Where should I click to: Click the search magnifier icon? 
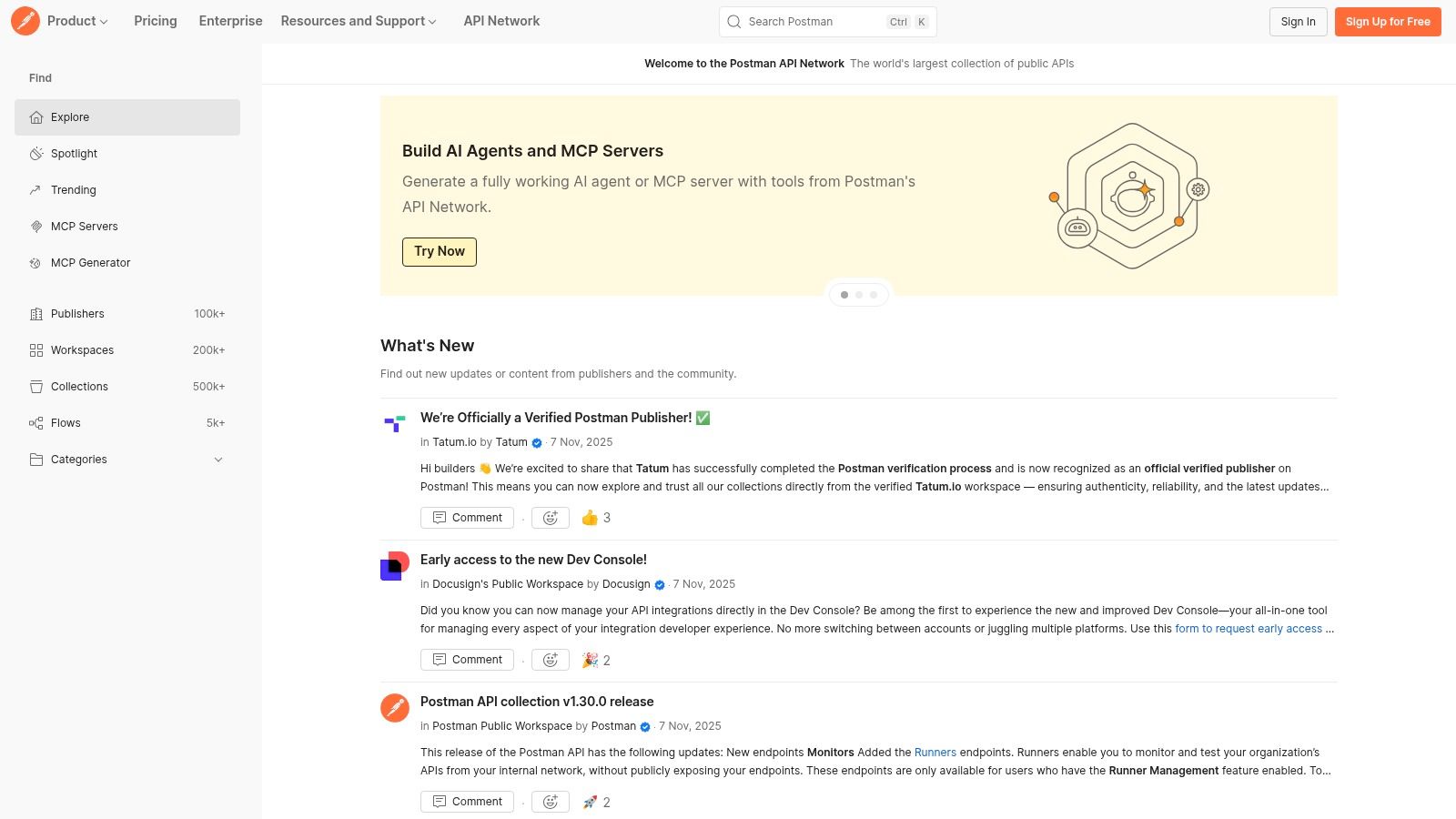click(x=733, y=21)
